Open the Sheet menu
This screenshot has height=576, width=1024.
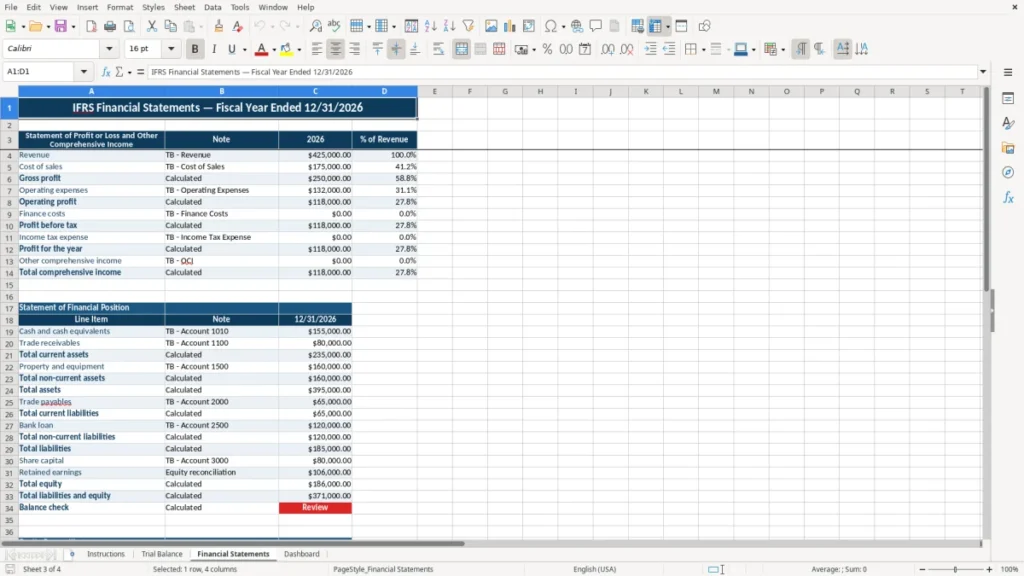click(x=184, y=7)
